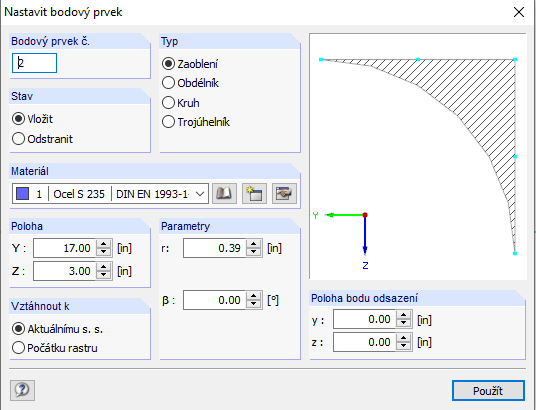Increase Poloha Z with up arrow
Viewport: 536px width, 410px height.
tap(104, 267)
